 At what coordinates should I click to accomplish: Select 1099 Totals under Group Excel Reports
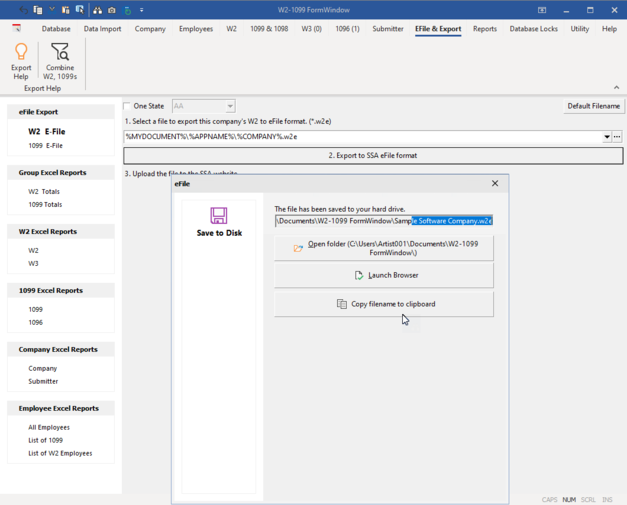click(45, 205)
